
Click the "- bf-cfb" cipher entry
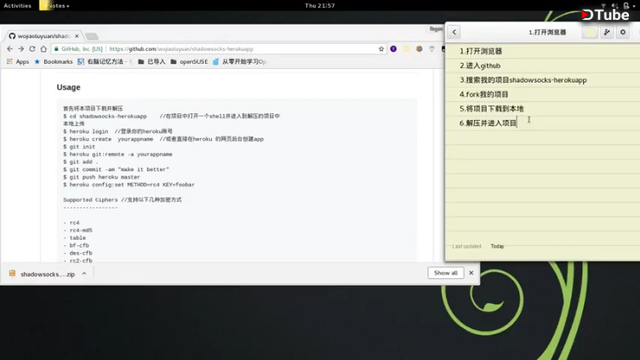click(x=76, y=245)
